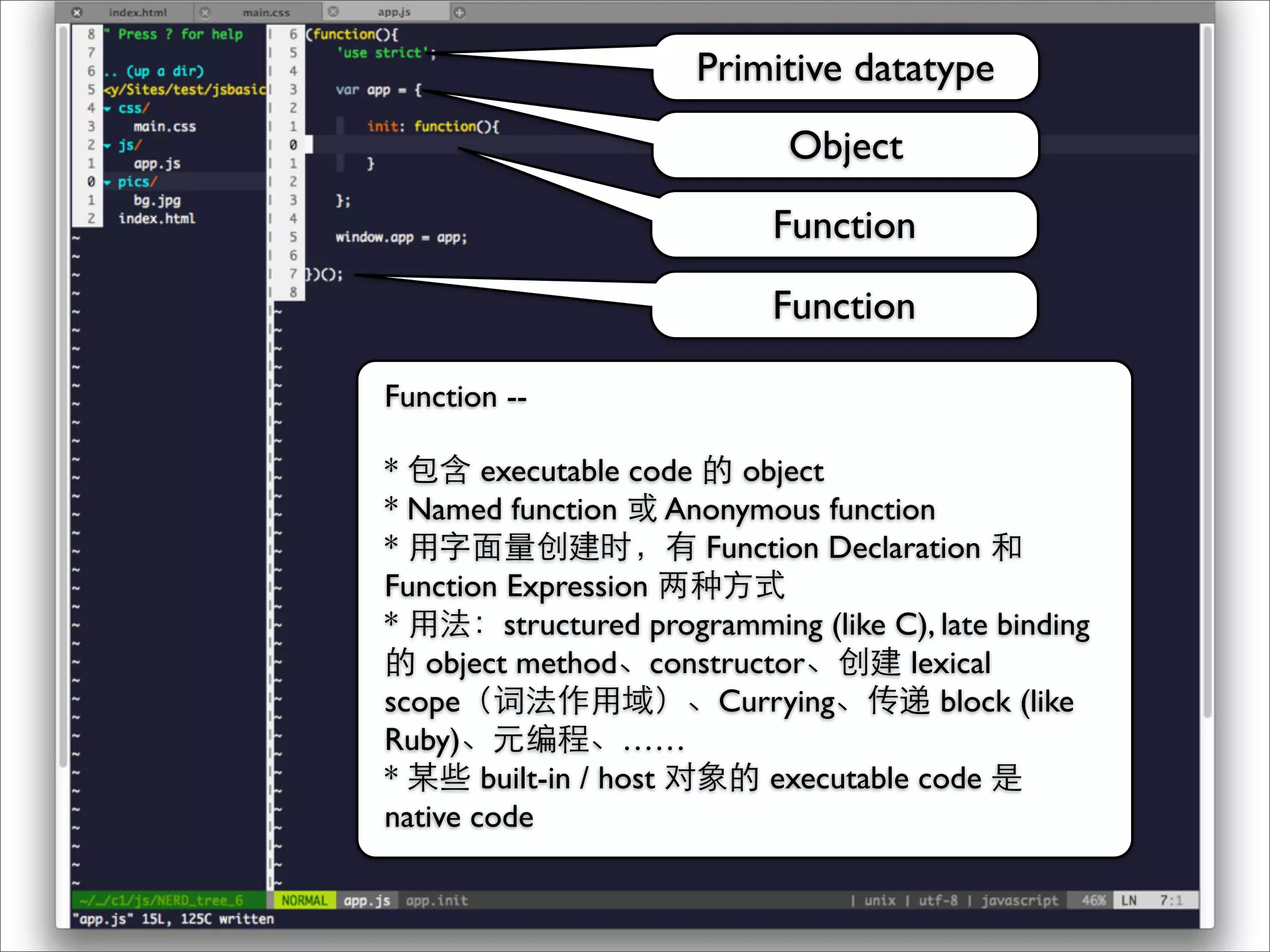Viewport: 1270px width, 952px height.
Task: Click the left window vertical scrollbar
Action: click(63, 397)
